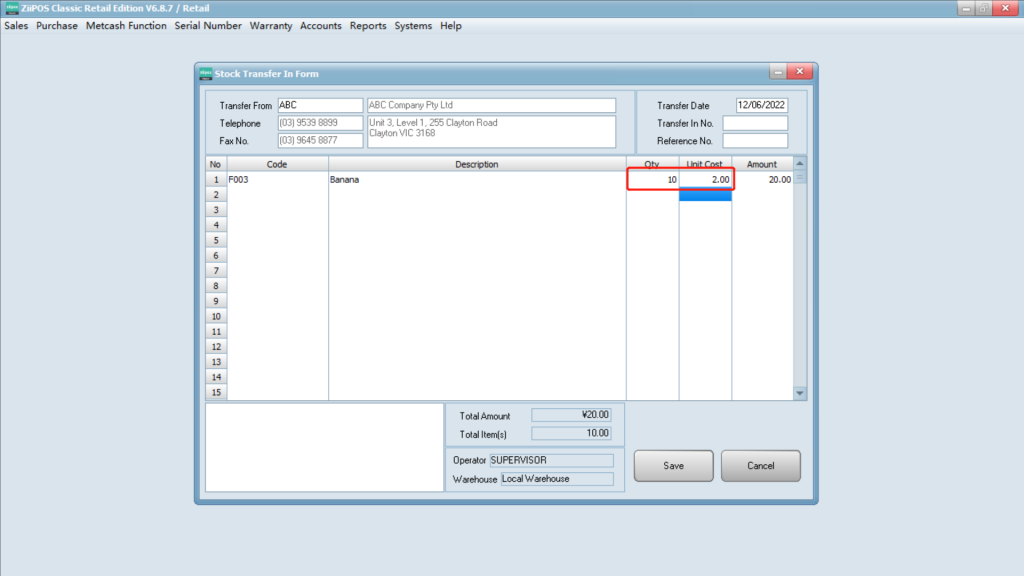Open the Sales menu
The image size is (1024, 576).
16,26
